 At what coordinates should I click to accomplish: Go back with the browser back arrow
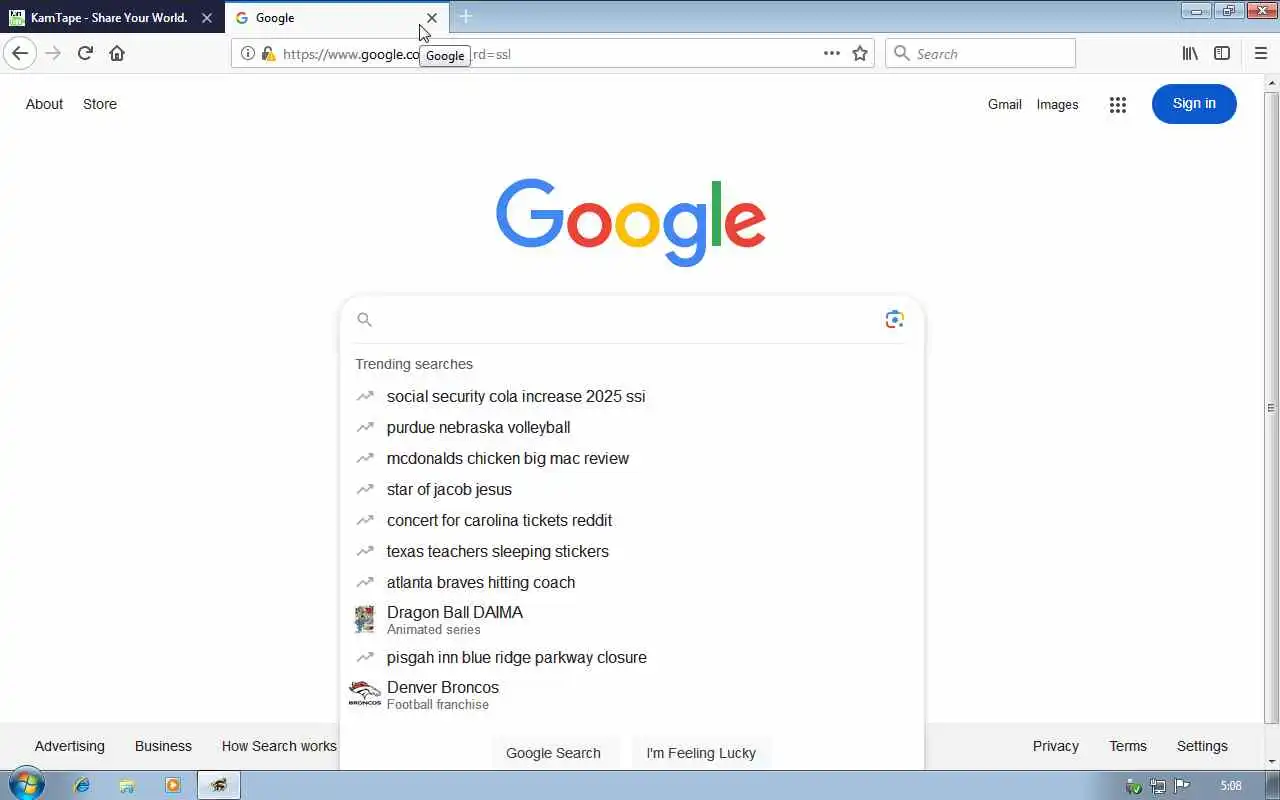(20, 54)
